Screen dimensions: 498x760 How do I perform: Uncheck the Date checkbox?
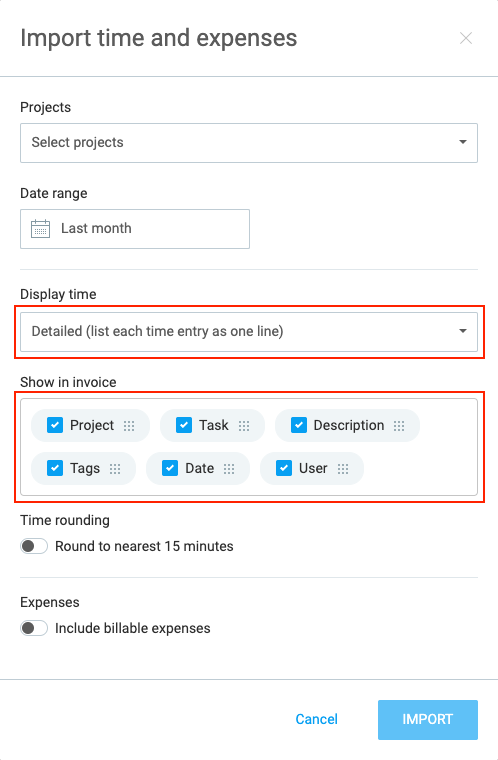(170, 468)
